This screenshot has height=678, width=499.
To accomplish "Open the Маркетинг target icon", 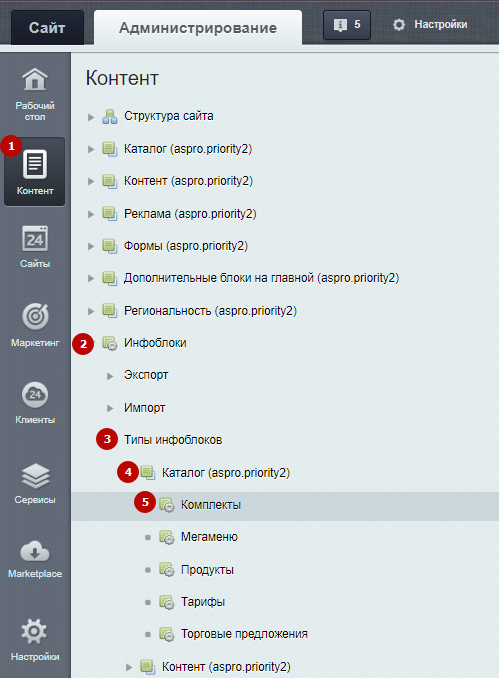I will pyautogui.click(x=35, y=317).
